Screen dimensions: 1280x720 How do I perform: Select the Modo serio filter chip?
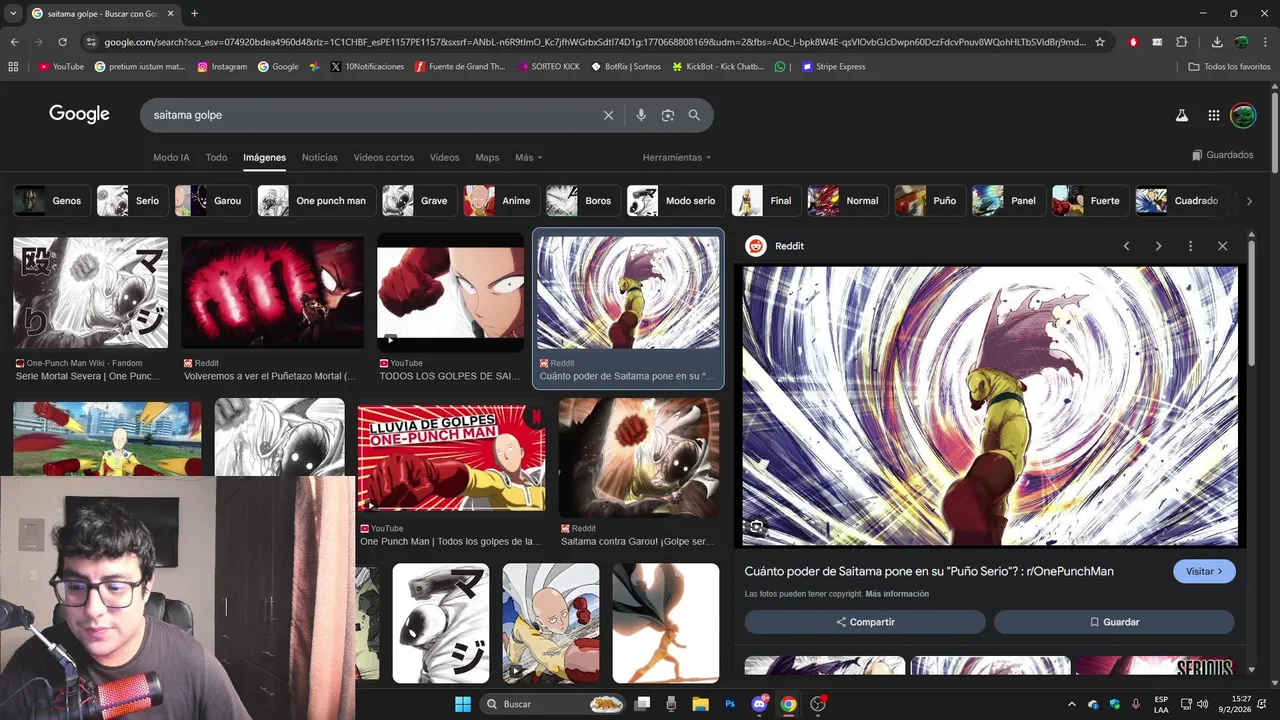[x=675, y=201]
